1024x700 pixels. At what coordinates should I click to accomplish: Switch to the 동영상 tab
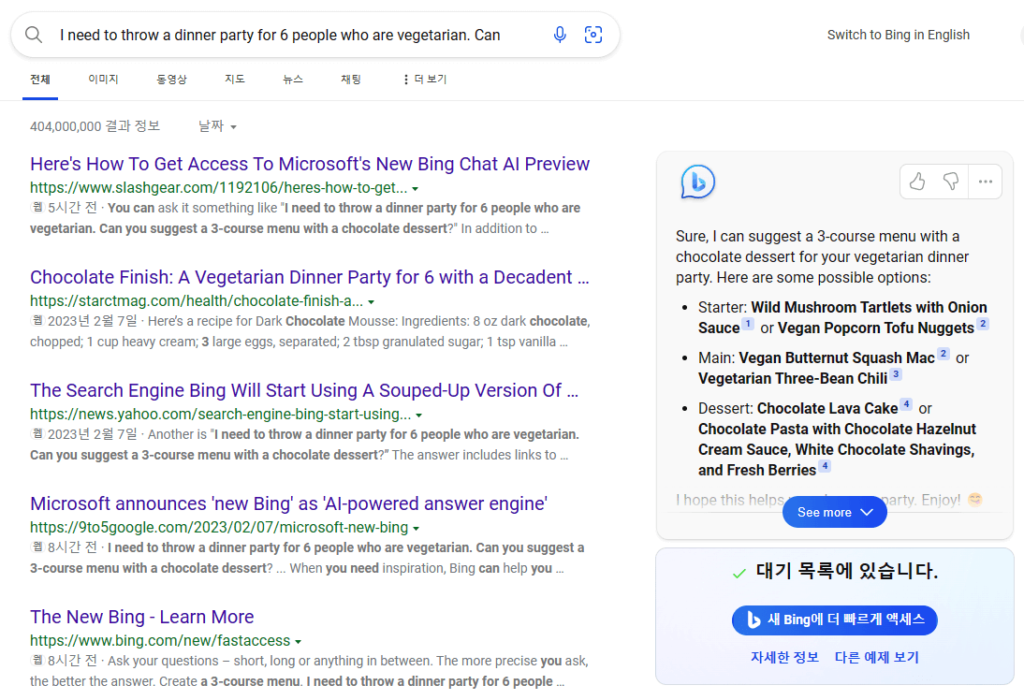coord(171,79)
